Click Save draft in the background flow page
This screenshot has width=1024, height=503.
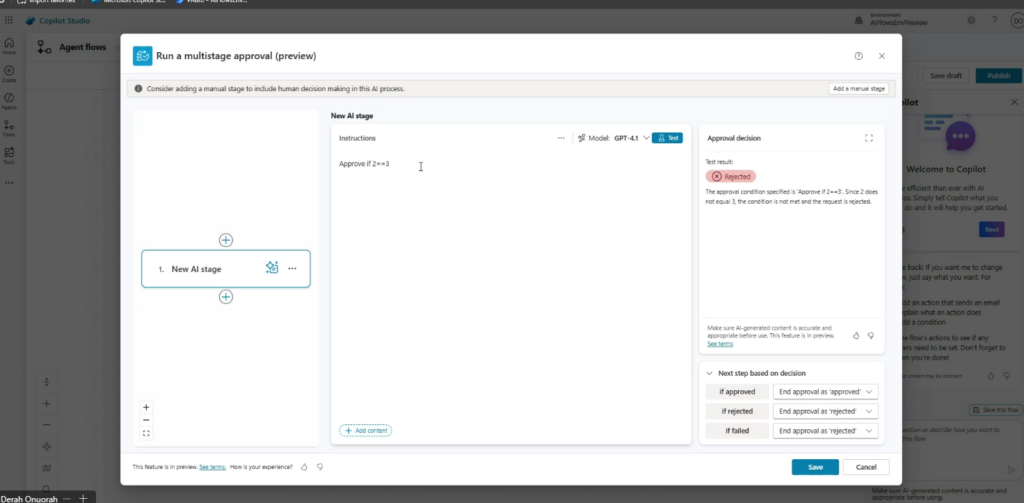(x=946, y=76)
